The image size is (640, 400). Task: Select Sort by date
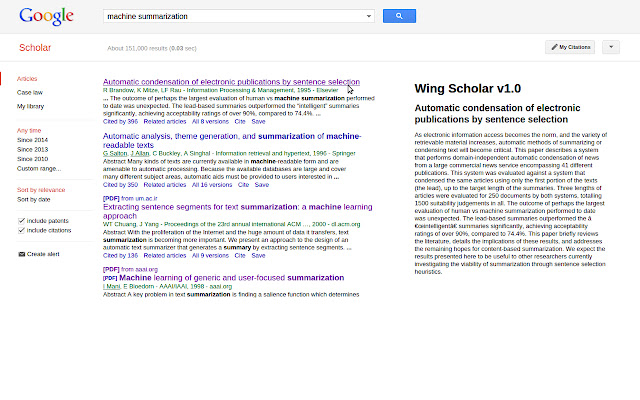tap(33, 200)
